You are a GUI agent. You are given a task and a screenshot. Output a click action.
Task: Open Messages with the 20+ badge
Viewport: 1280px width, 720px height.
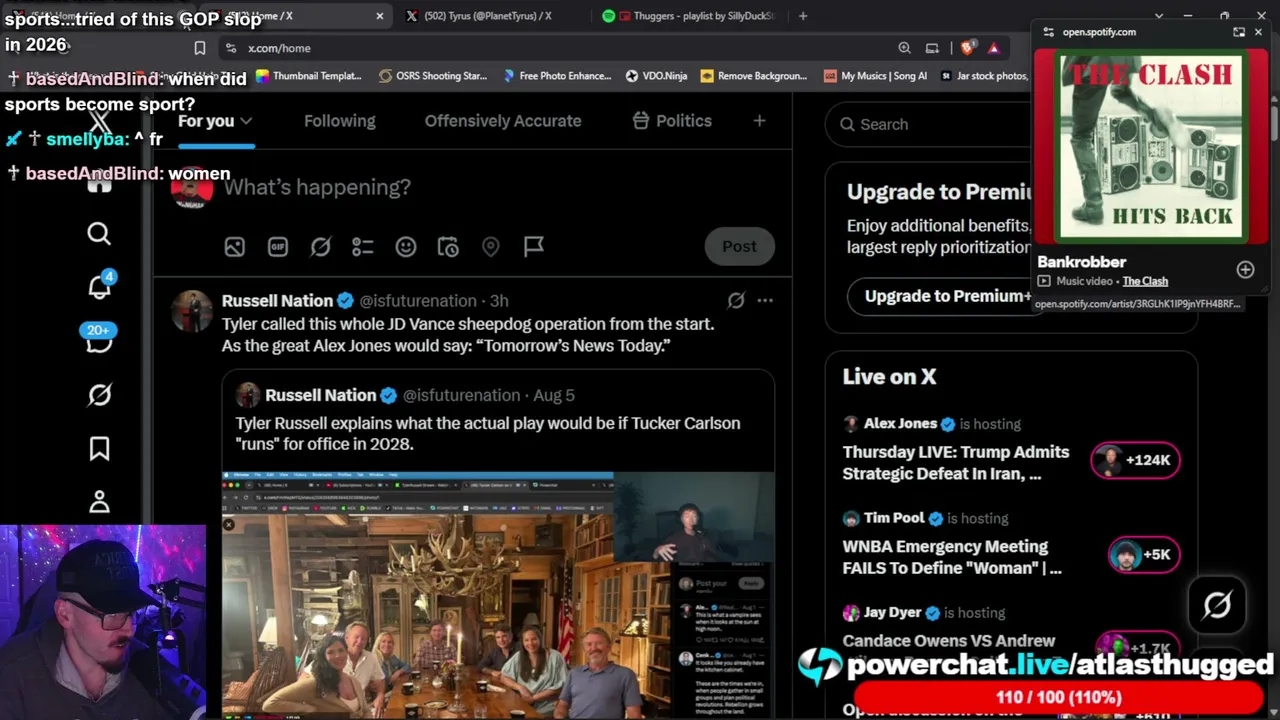(99, 340)
